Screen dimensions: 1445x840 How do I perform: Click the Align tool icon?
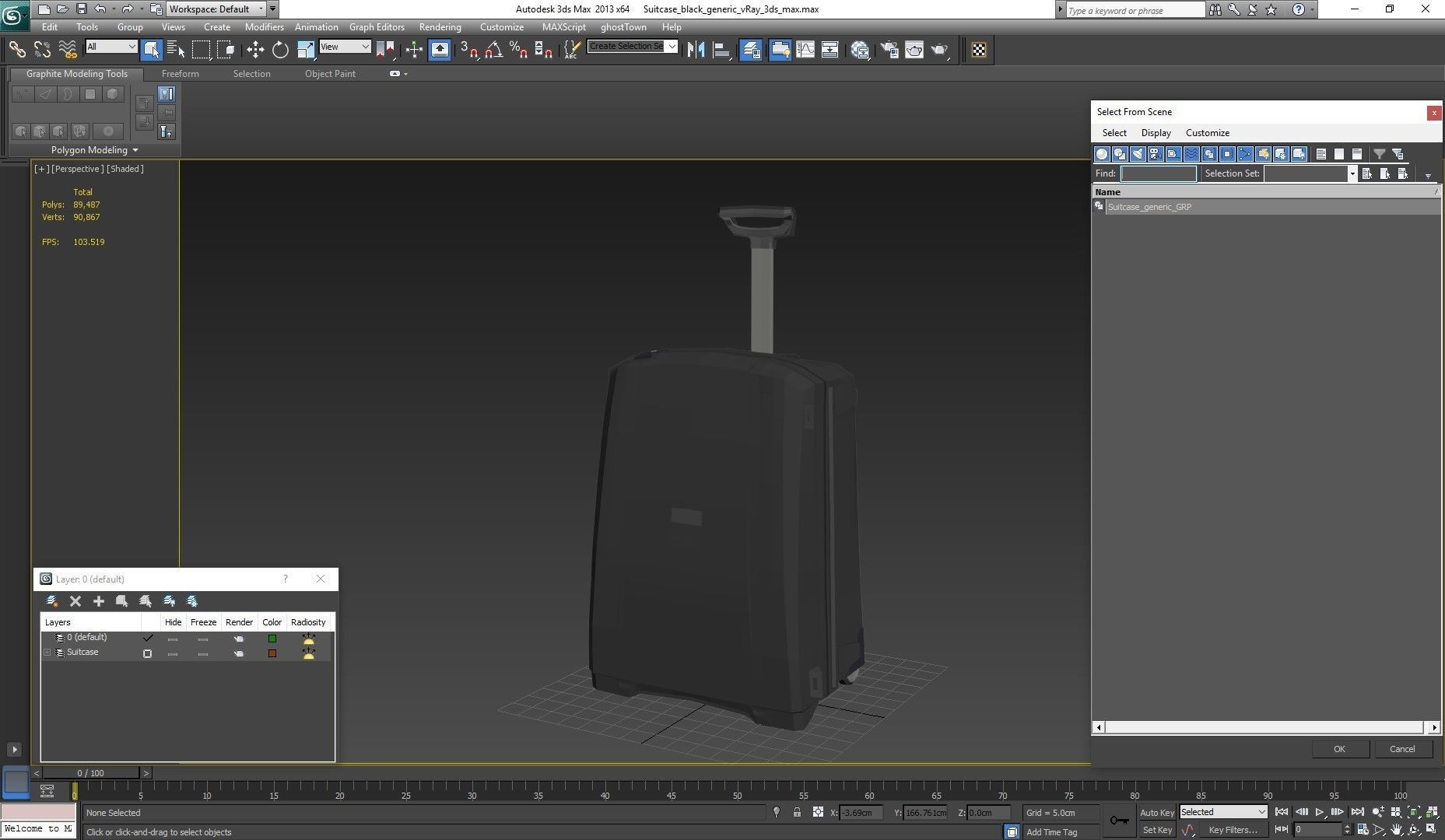(721, 50)
